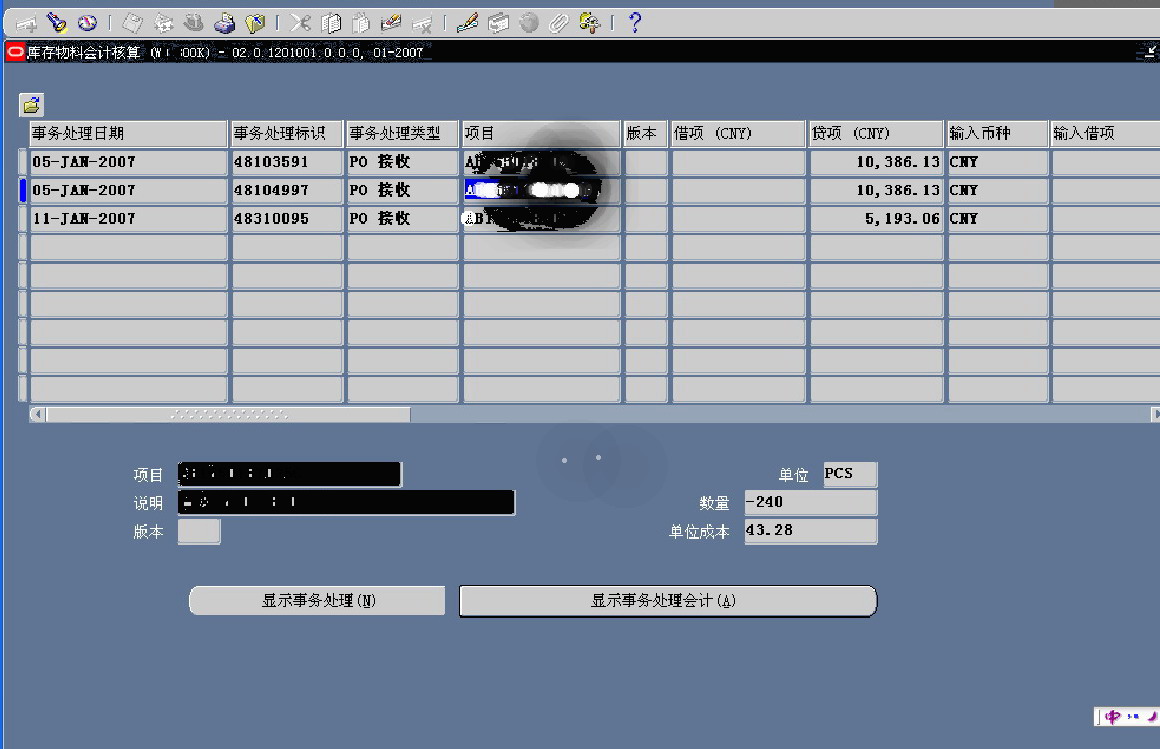Click the 贷项 (CNY) column header
1160x749 pixels.
pyautogui.click(x=876, y=134)
